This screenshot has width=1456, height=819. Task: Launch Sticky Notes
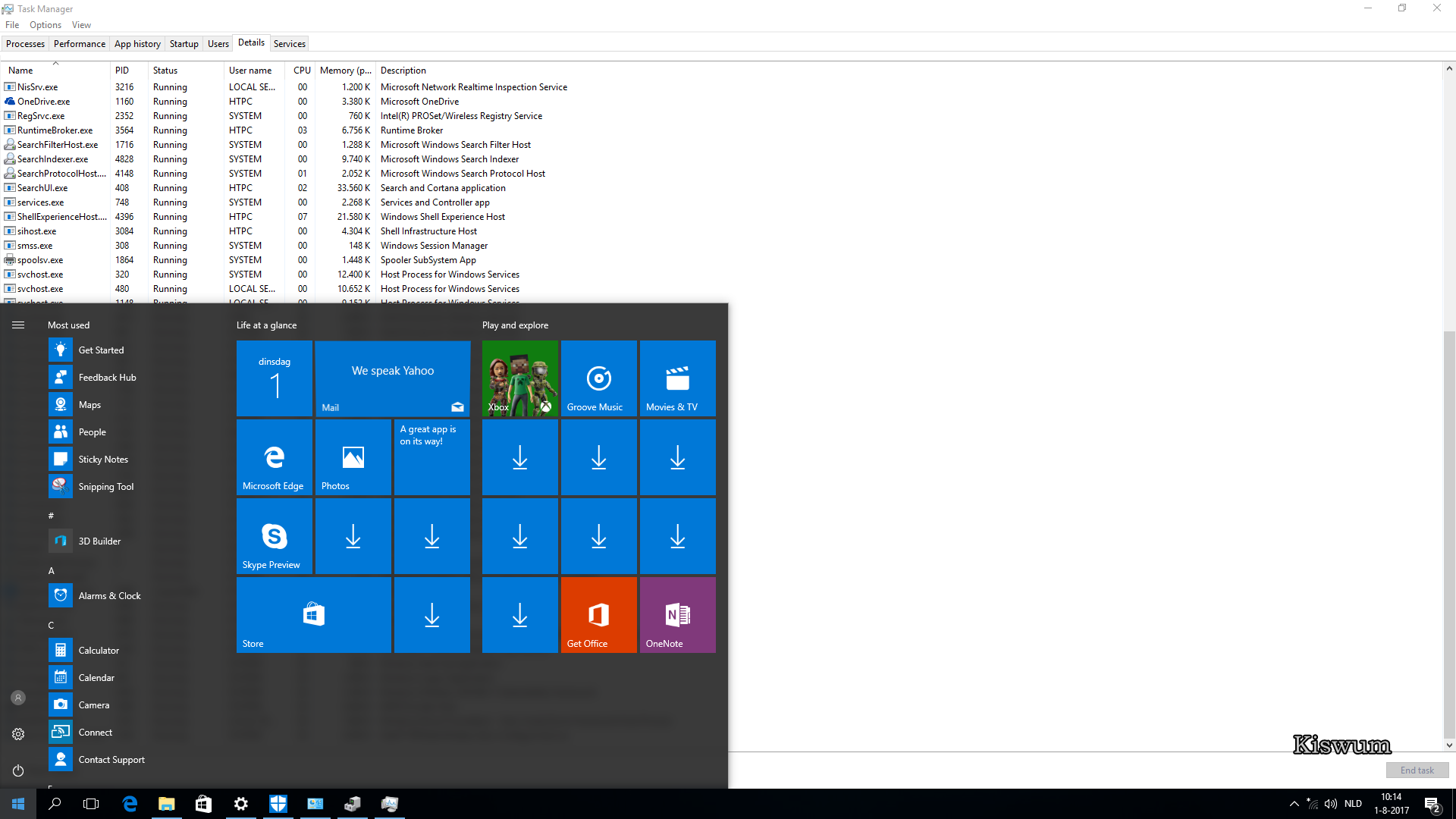[x=61, y=459]
